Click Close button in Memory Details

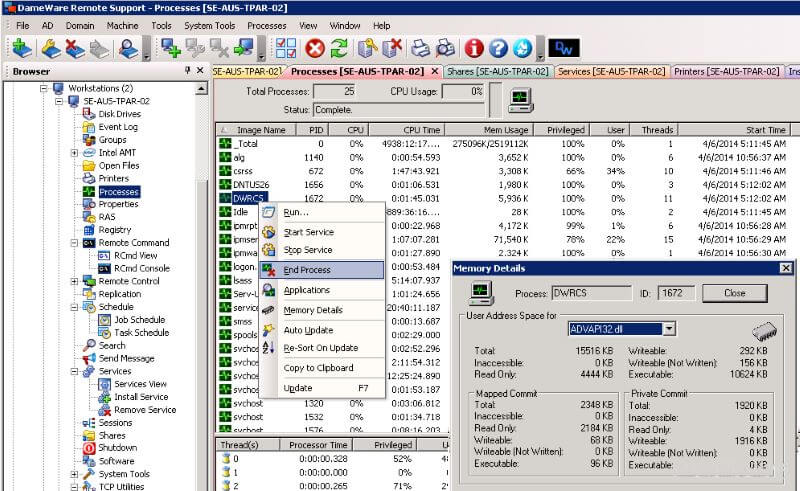(x=734, y=293)
